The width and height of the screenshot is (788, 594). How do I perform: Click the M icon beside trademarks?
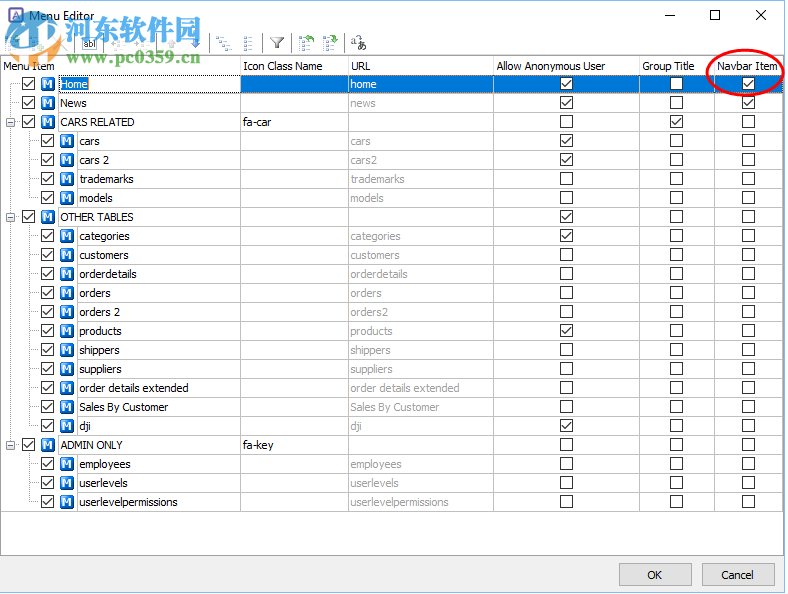[67, 179]
